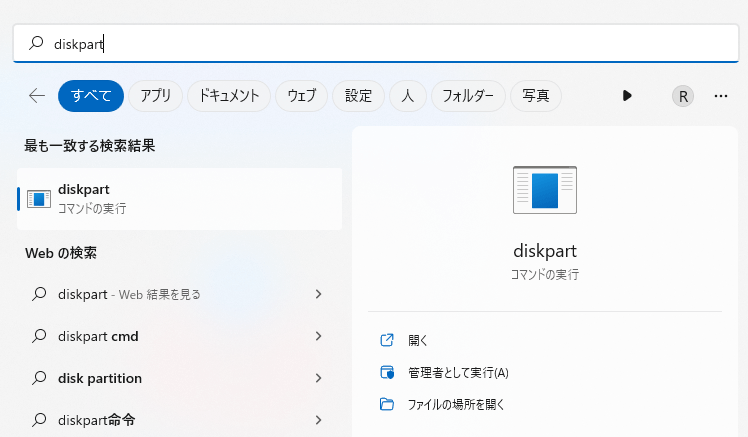The width and height of the screenshot is (748, 437).
Task: Select the すべて filter tab
Action: coord(91,96)
